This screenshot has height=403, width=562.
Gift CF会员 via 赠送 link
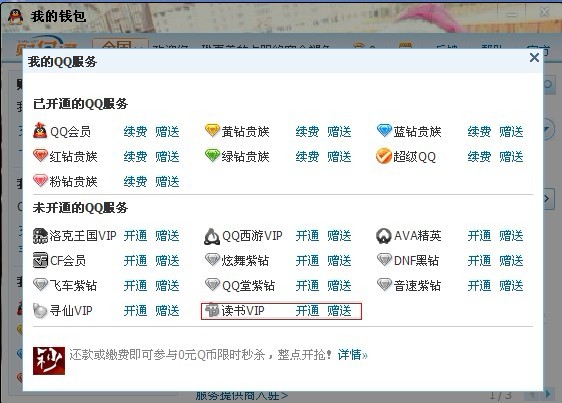tap(167, 261)
